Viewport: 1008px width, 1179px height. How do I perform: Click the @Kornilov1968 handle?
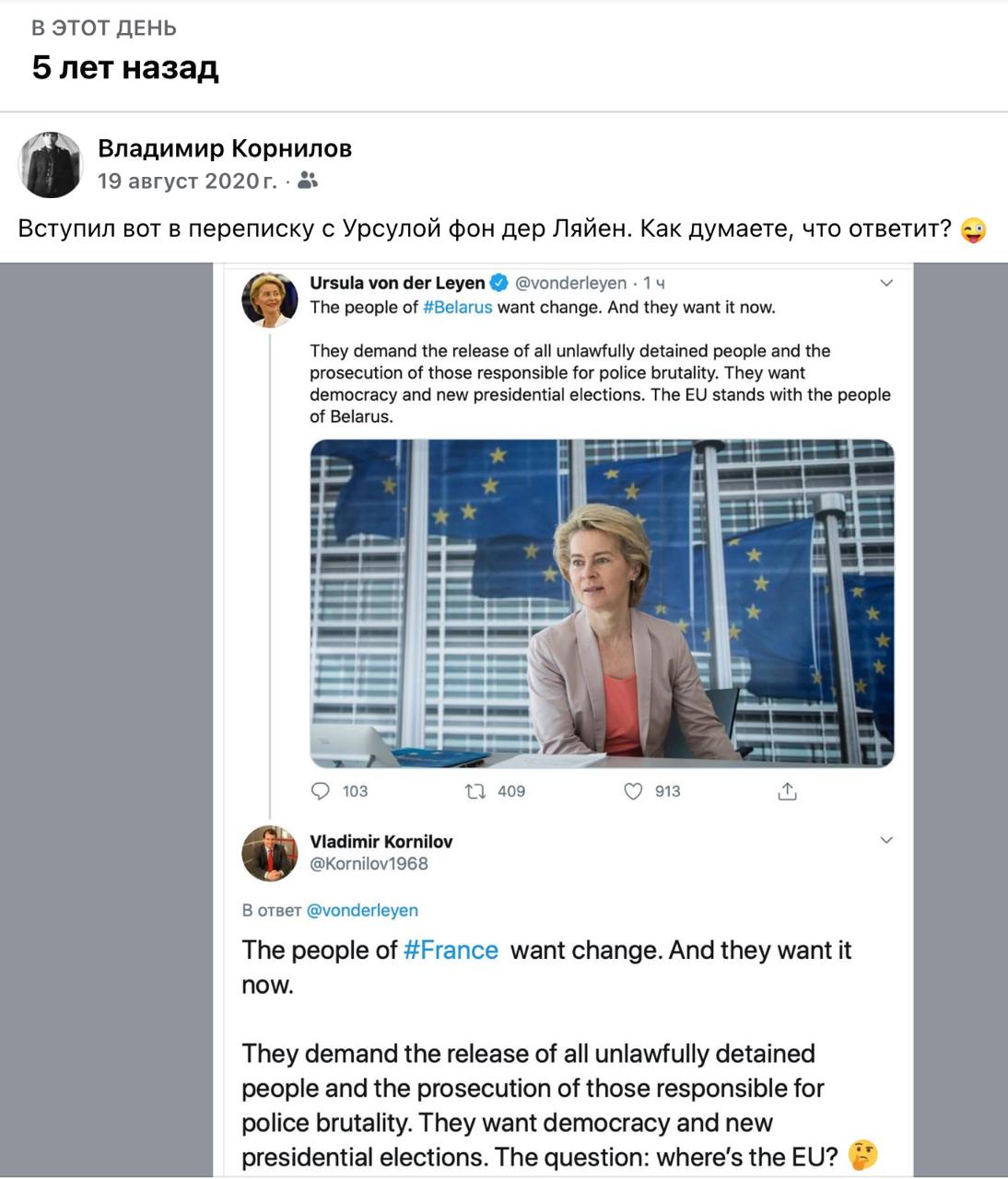(369, 864)
